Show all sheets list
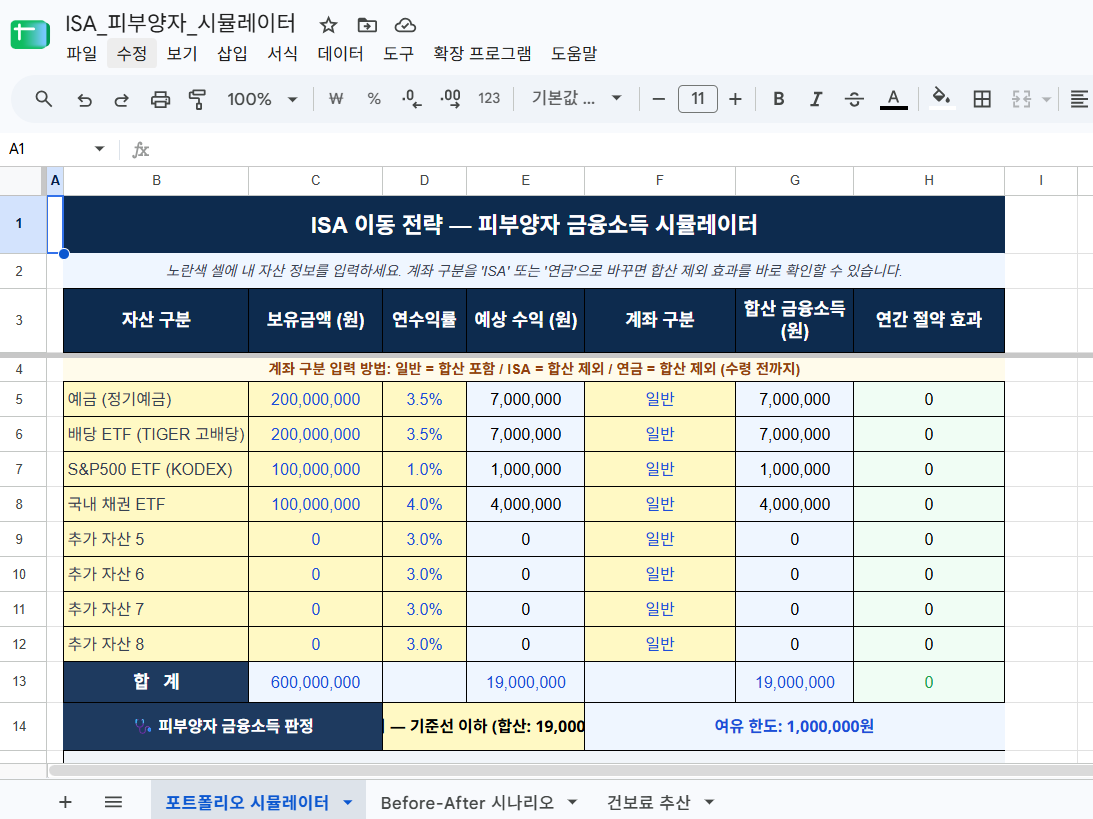The height and width of the screenshot is (819, 1093). point(113,802)
